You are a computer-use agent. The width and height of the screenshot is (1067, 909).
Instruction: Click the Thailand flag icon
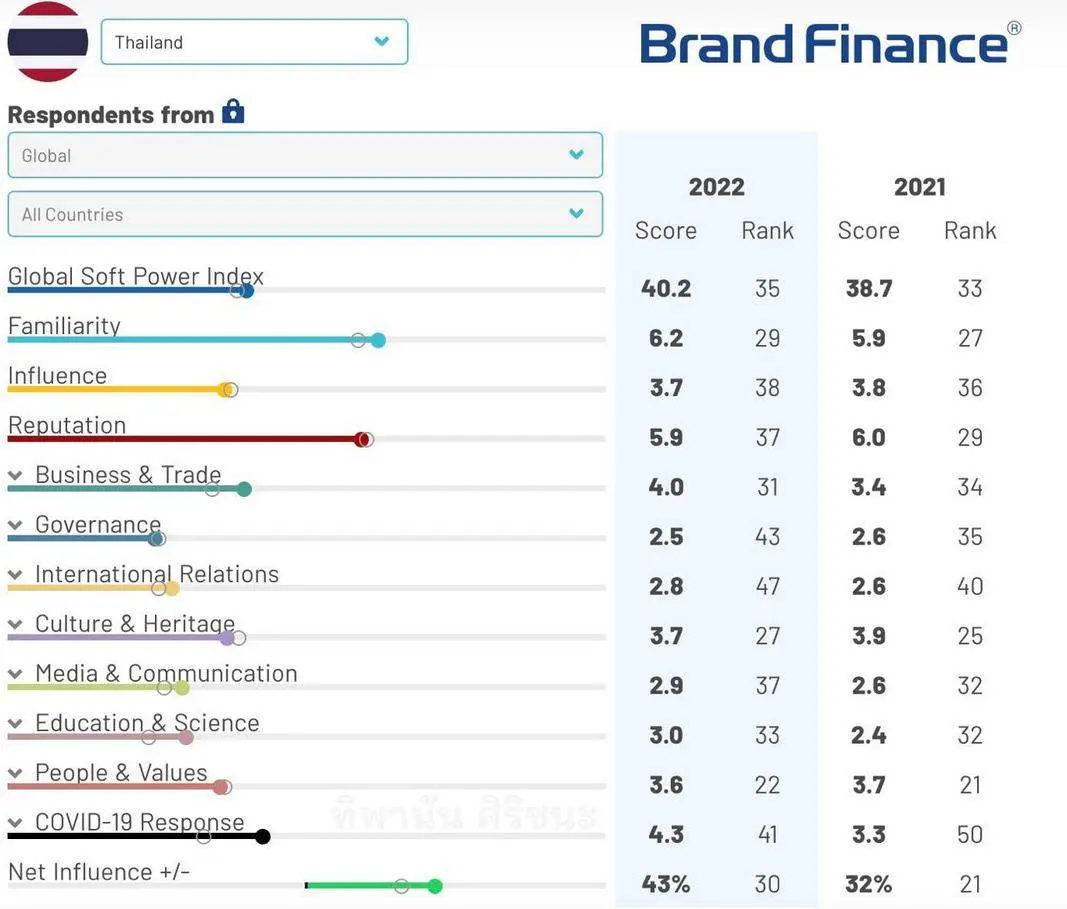coord(47,42)
